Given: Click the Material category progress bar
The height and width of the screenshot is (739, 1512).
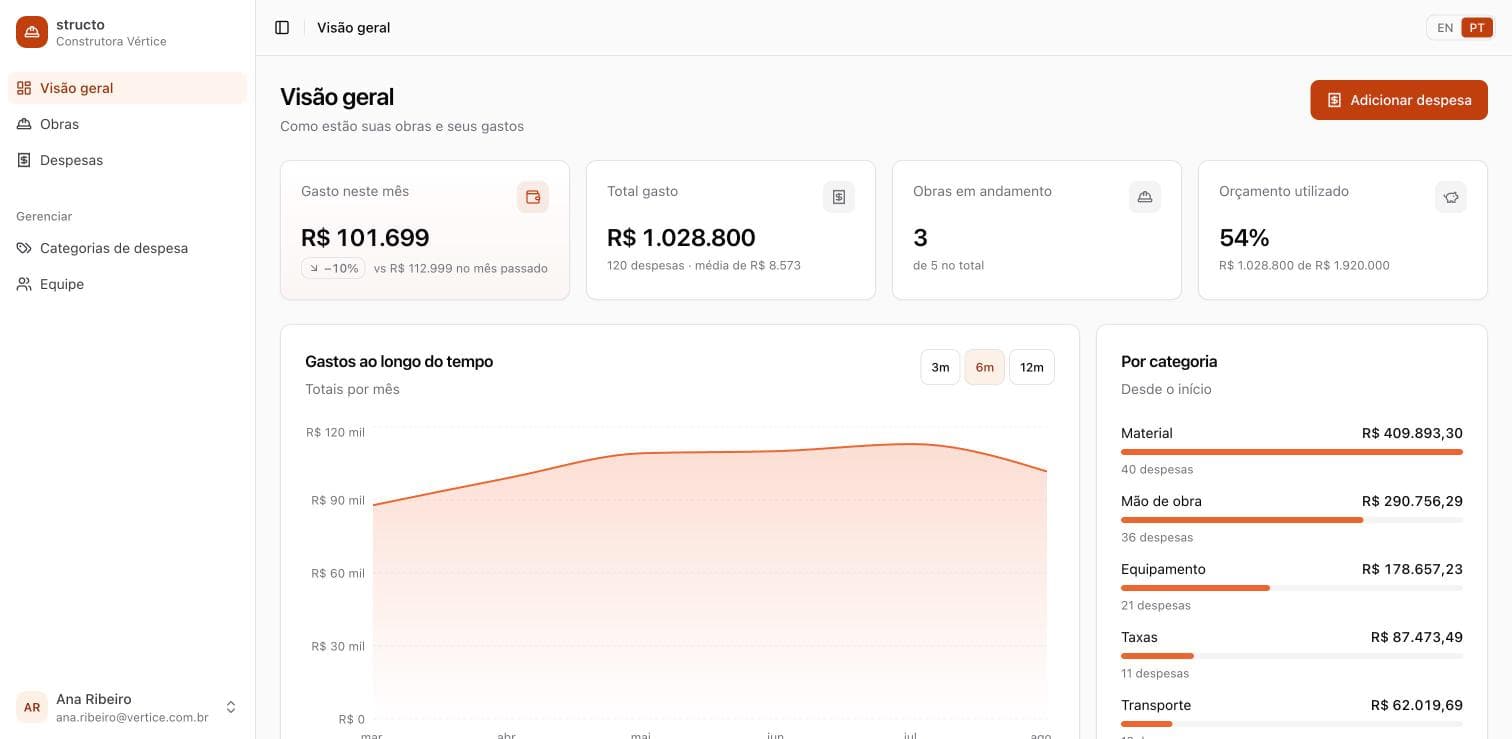Looking at the screenshot, I should point(1292,452).
